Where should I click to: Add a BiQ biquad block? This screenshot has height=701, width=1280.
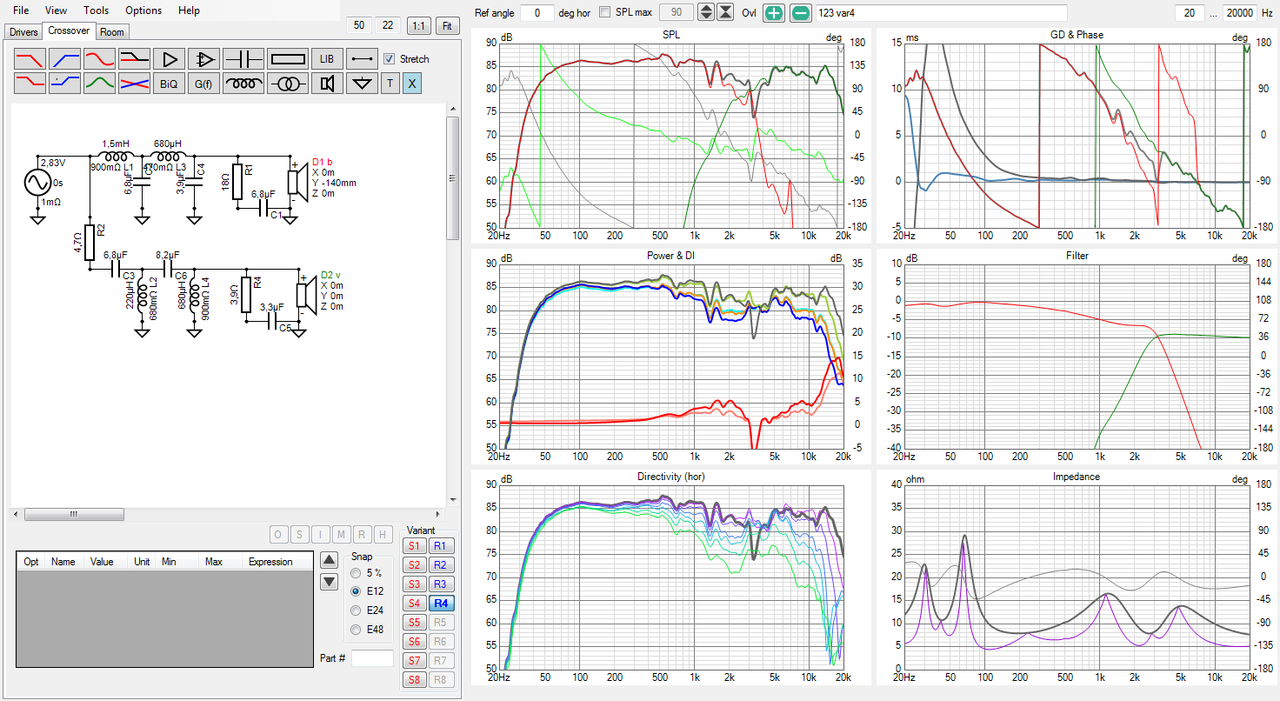point(168,84)
